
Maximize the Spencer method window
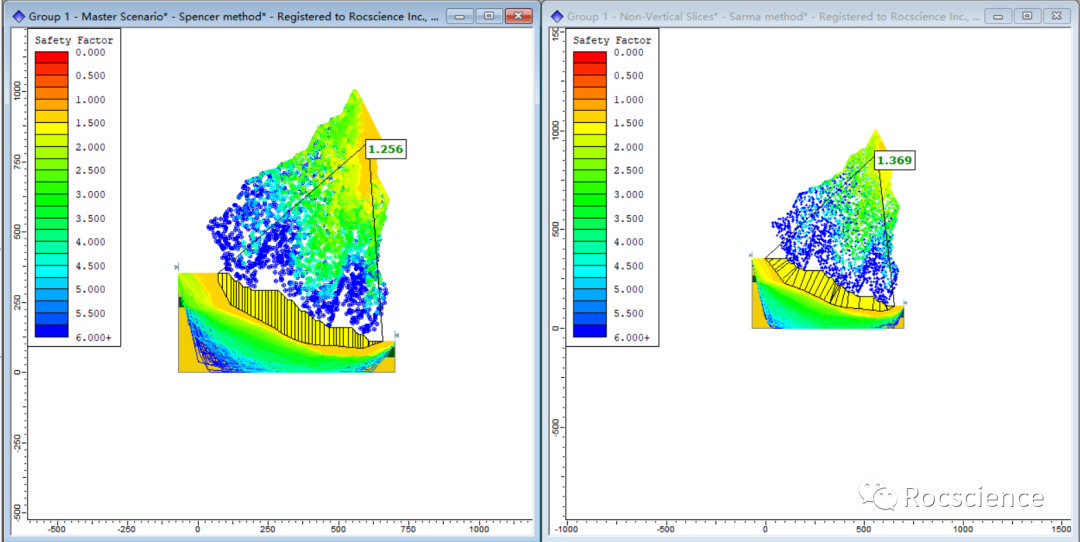488,16
